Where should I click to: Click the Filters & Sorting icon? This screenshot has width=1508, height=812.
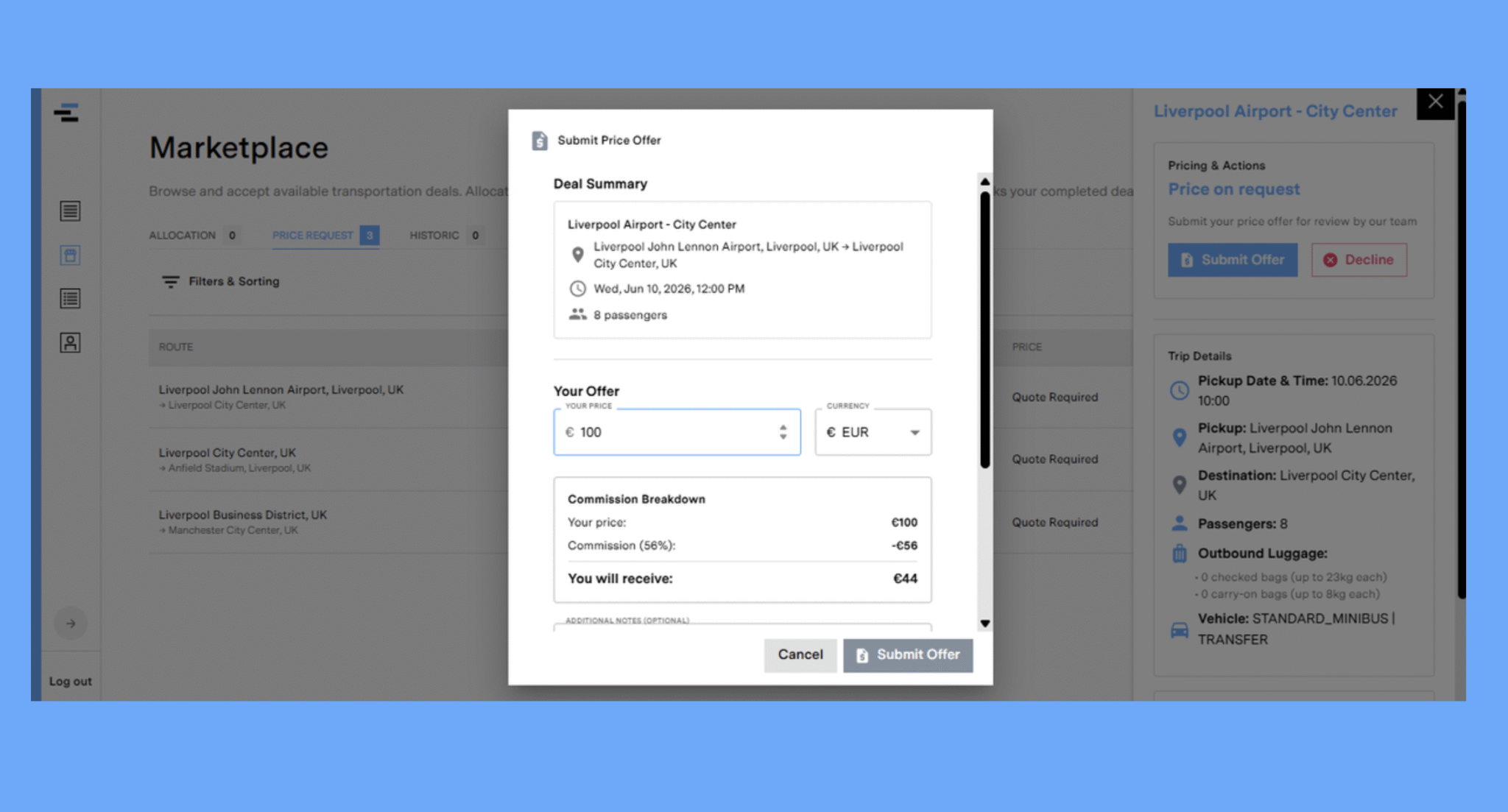point(171,282)
